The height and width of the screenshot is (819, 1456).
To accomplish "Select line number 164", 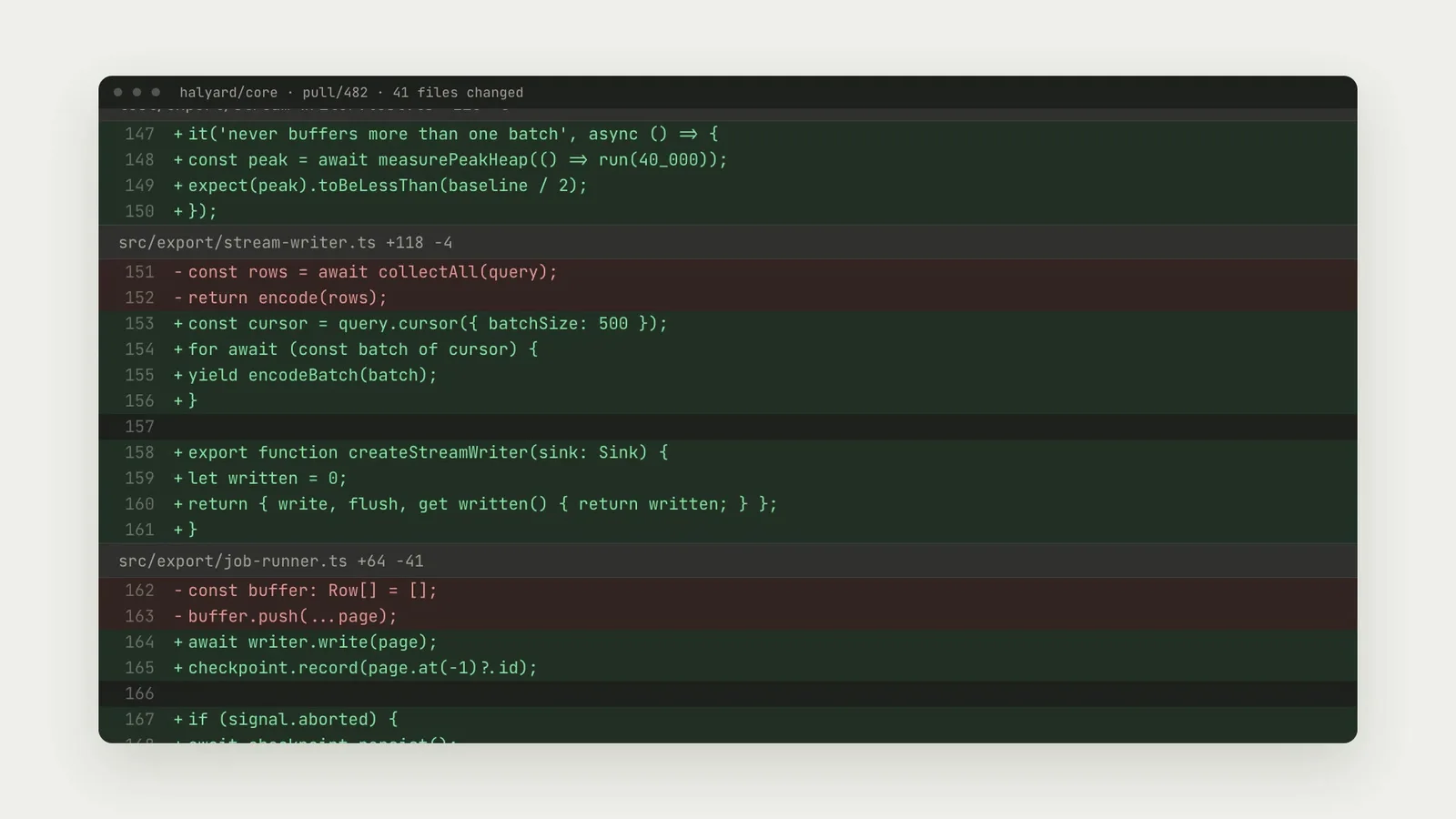I will [x=139, y=642].
